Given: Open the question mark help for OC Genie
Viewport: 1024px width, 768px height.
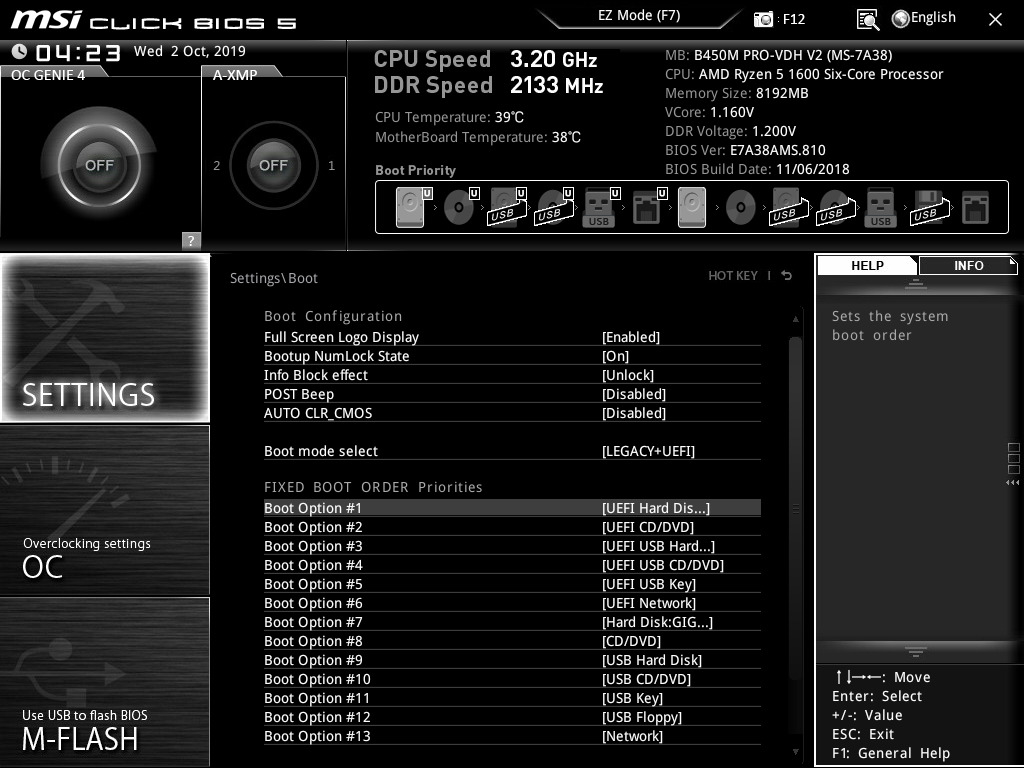Looking at the screenshot, I should tap(191, 240).
